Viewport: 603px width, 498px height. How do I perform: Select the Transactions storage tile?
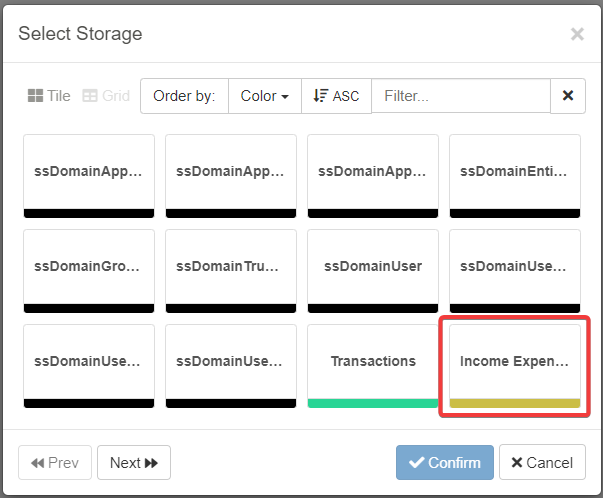click(373, 361)
